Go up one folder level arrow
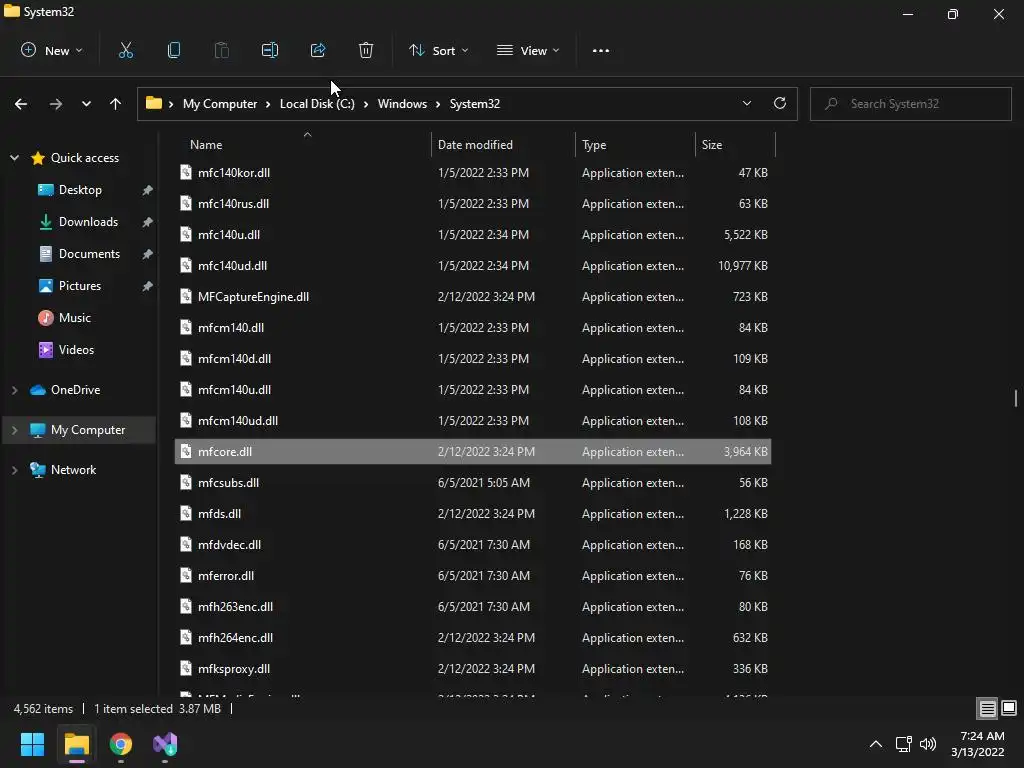This screenshot has width=1024, height=768. point(116,104)
